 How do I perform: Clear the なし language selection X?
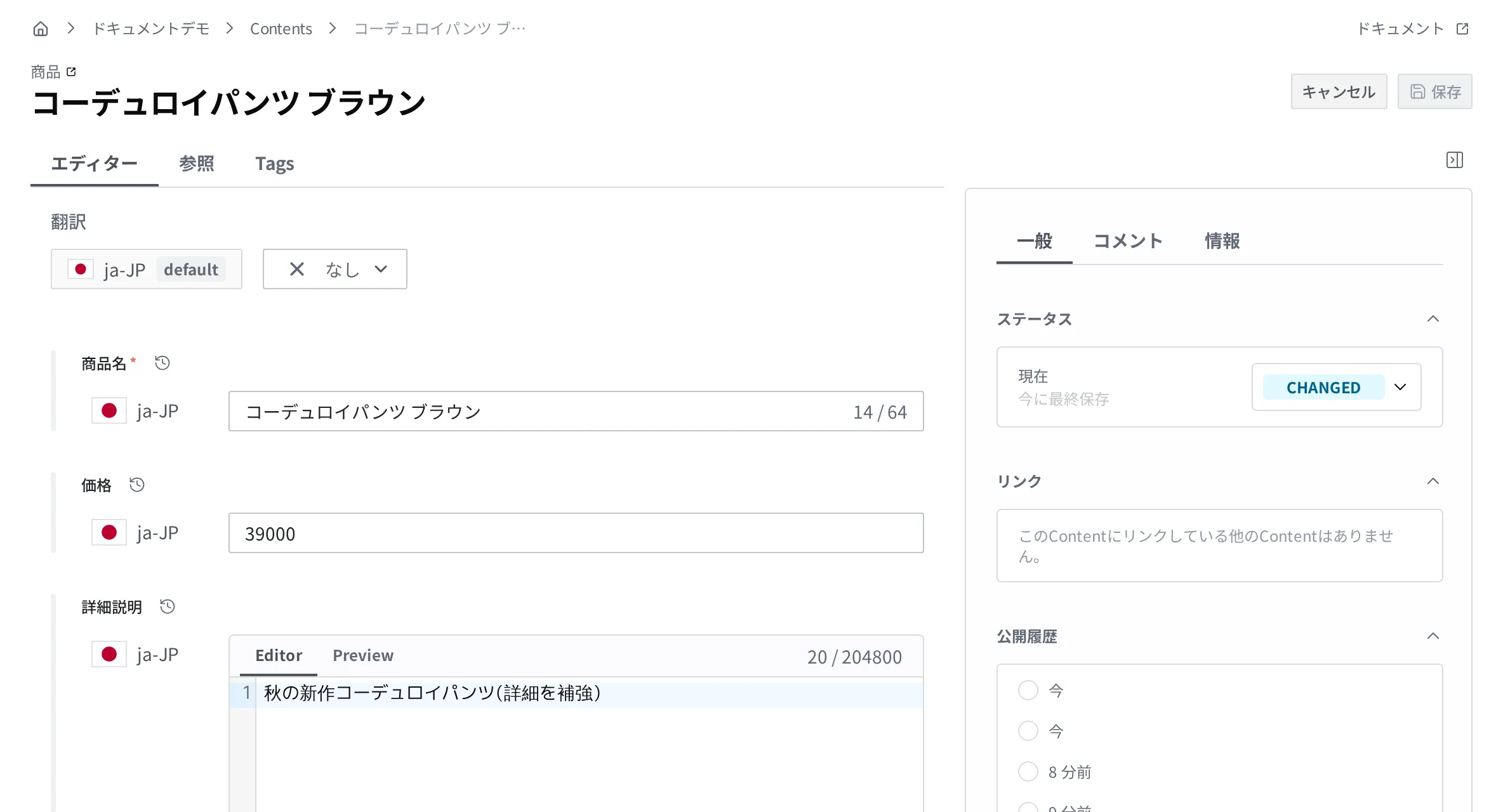(x=297, y=269)
